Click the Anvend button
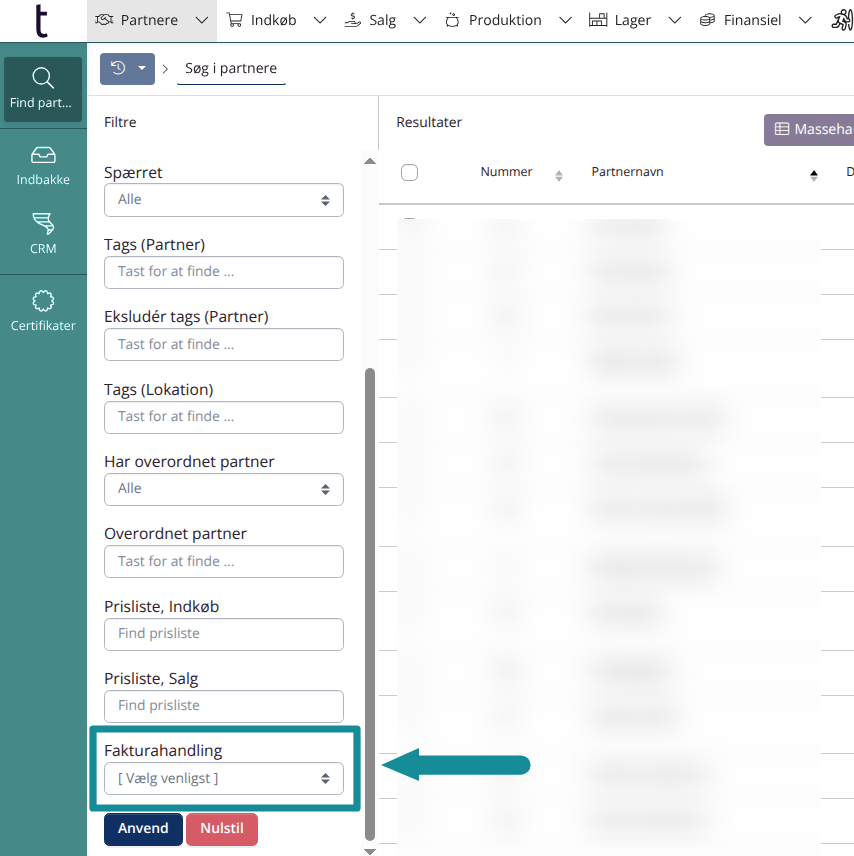This screenshot has height=856, width=854. click(143, 829)
